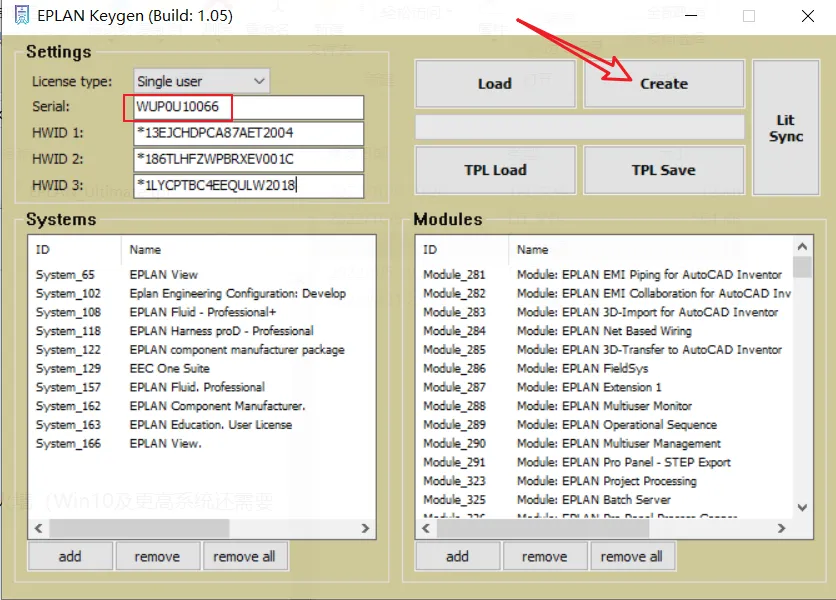Image resolution: width=836 pixels, height=600 pixels.
Task: Select Module_286 EPLAN FieldSys row
Action: tap(605, 369)
